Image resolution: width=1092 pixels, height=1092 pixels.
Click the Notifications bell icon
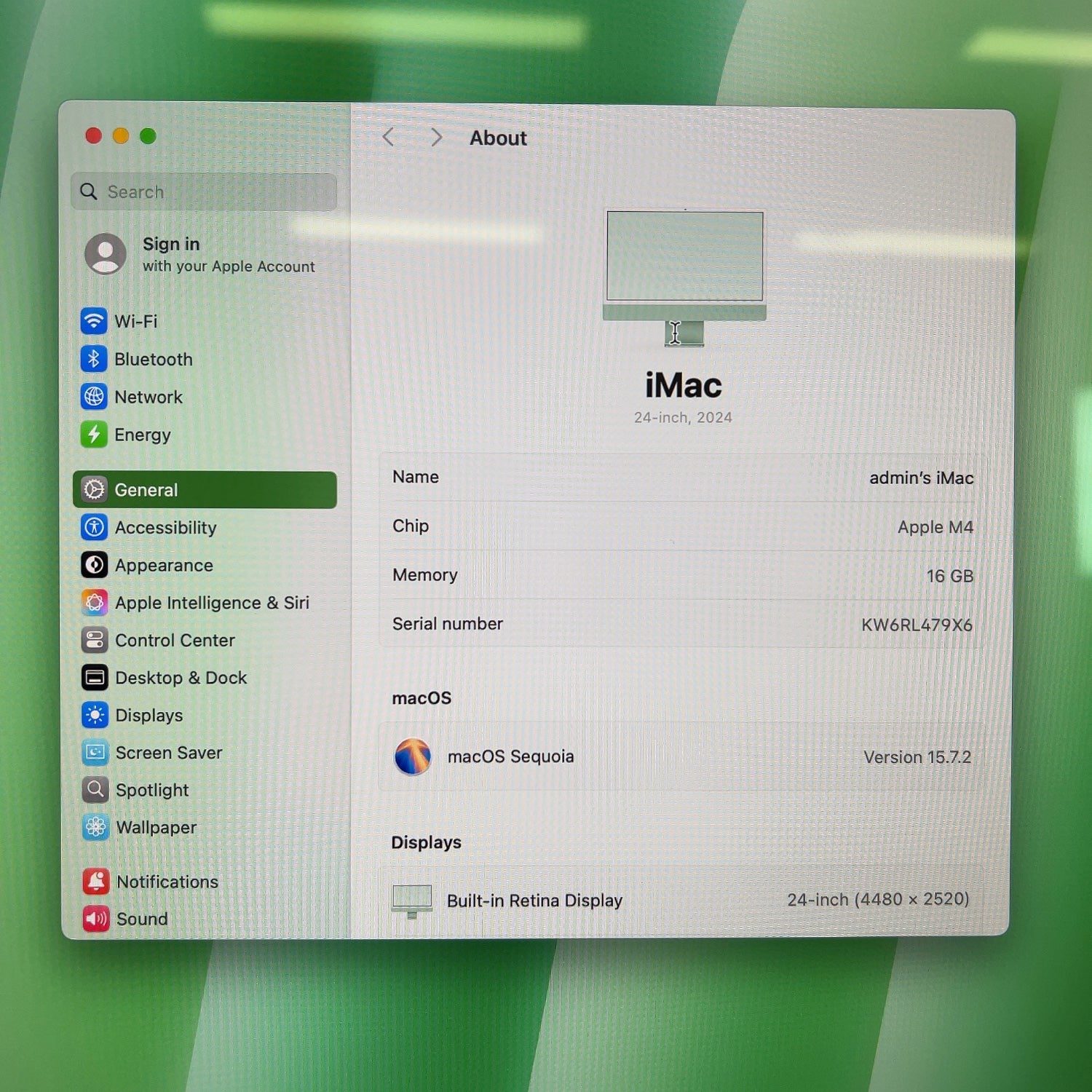[x=96, y=882]
